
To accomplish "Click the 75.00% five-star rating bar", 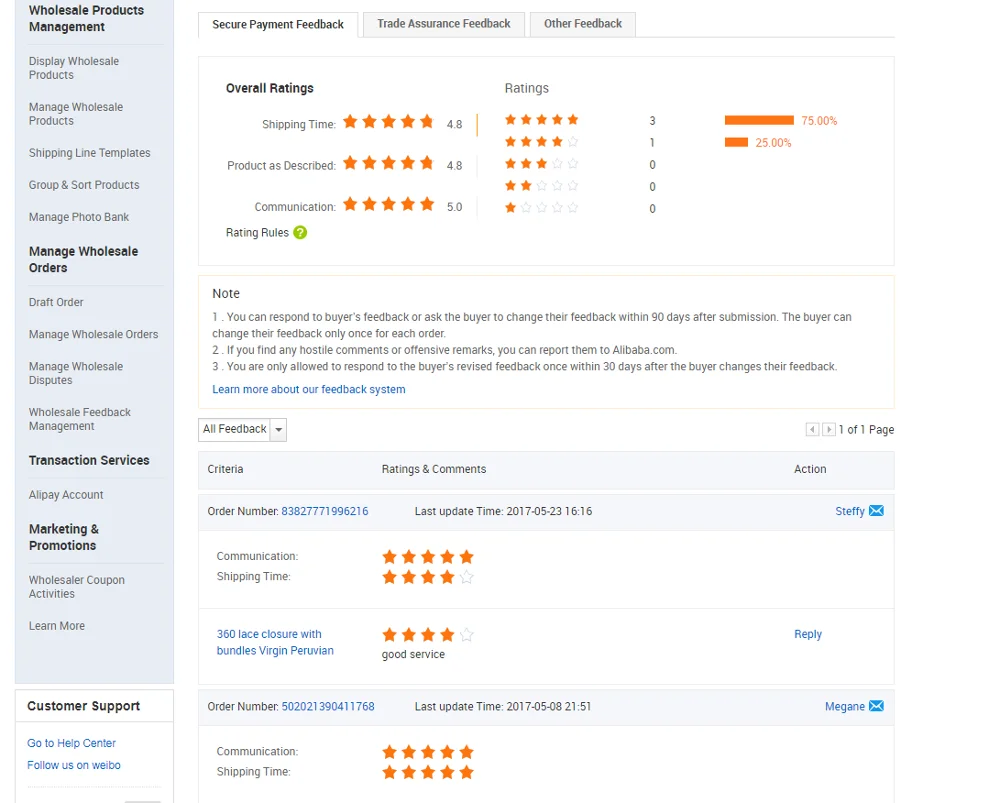I will click(759, 121).
